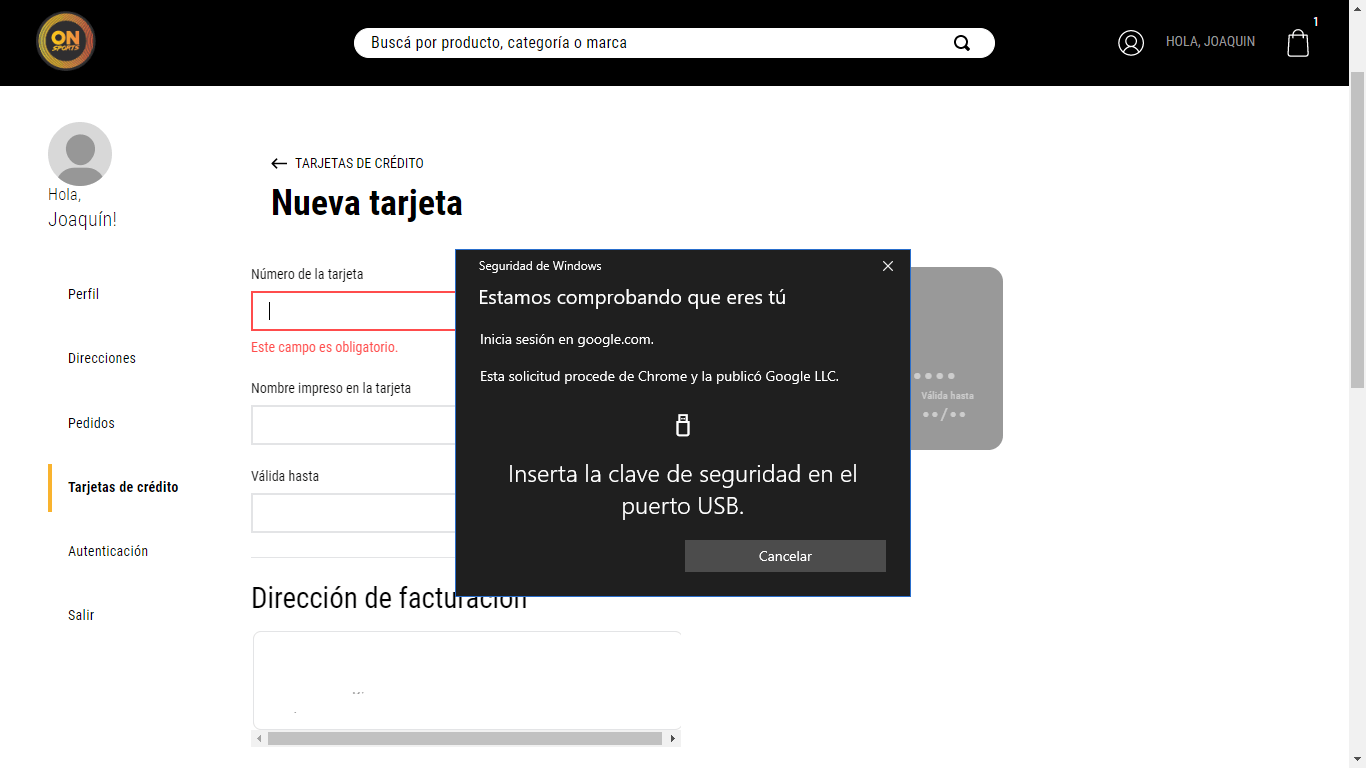The image size is (1366, 768).
Task: Click the billing address horizontal scrollbar thumb
Action: 465,738
